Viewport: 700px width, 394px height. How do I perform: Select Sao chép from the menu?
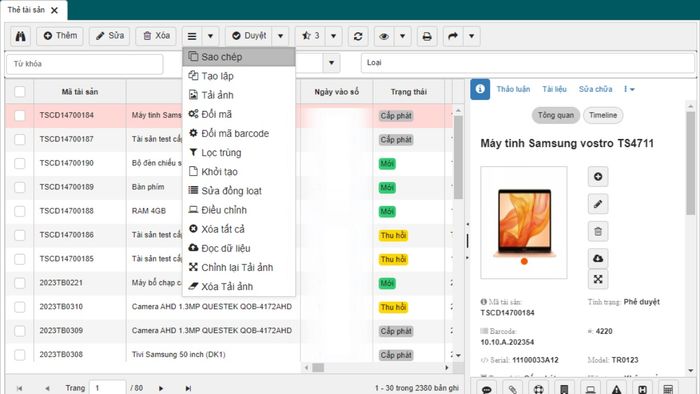[239, 57]
